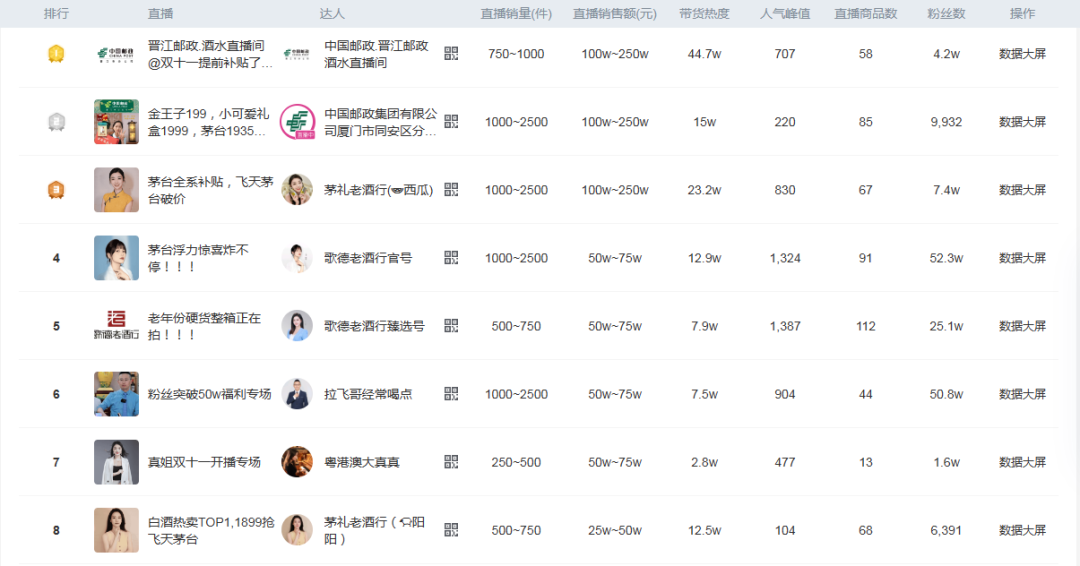Open 数据大屏 for 晋江邮政酒水直播间 row
The height and width of the screenshot is (566, 1080).
pyautogui.click(x=1022, y=54)
